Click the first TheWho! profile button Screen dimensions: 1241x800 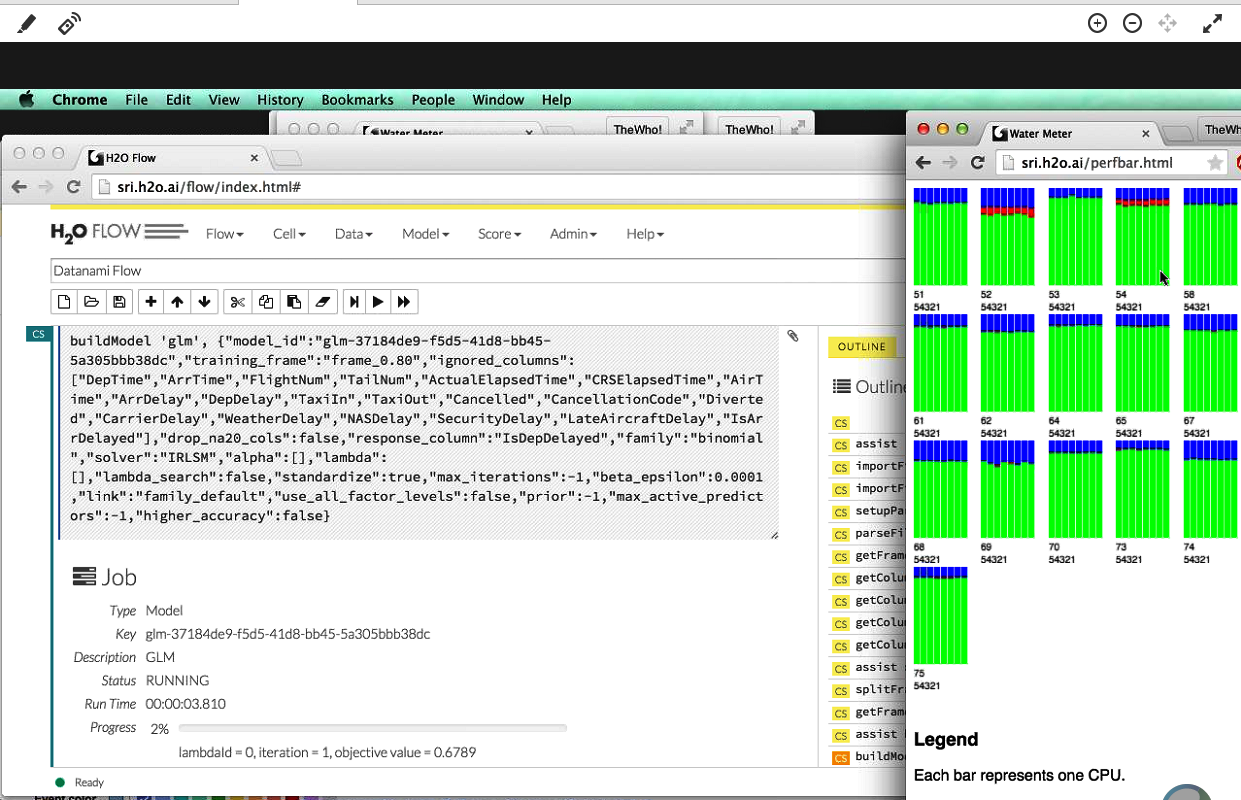pyautogui.click(x=637, y=129)
